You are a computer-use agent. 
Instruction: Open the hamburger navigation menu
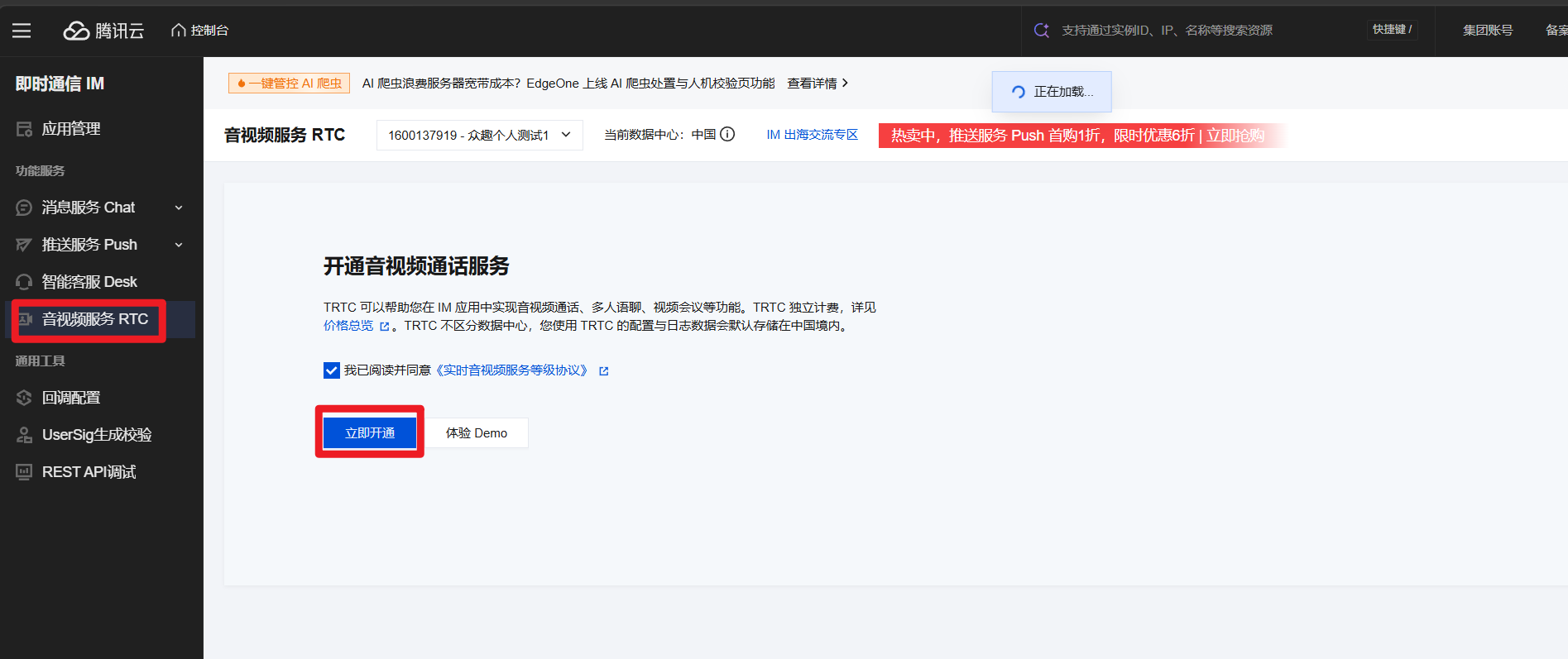point(22,31)
